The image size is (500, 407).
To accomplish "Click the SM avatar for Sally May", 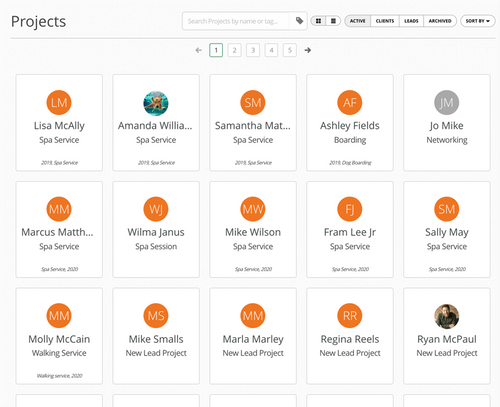I will click(447, 209).
